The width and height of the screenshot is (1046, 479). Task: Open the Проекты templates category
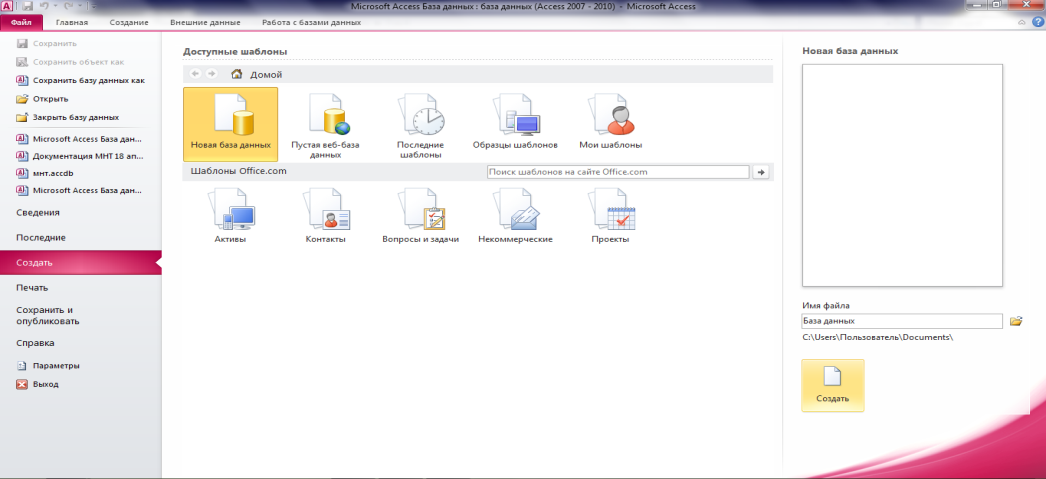tap(610, 216)
